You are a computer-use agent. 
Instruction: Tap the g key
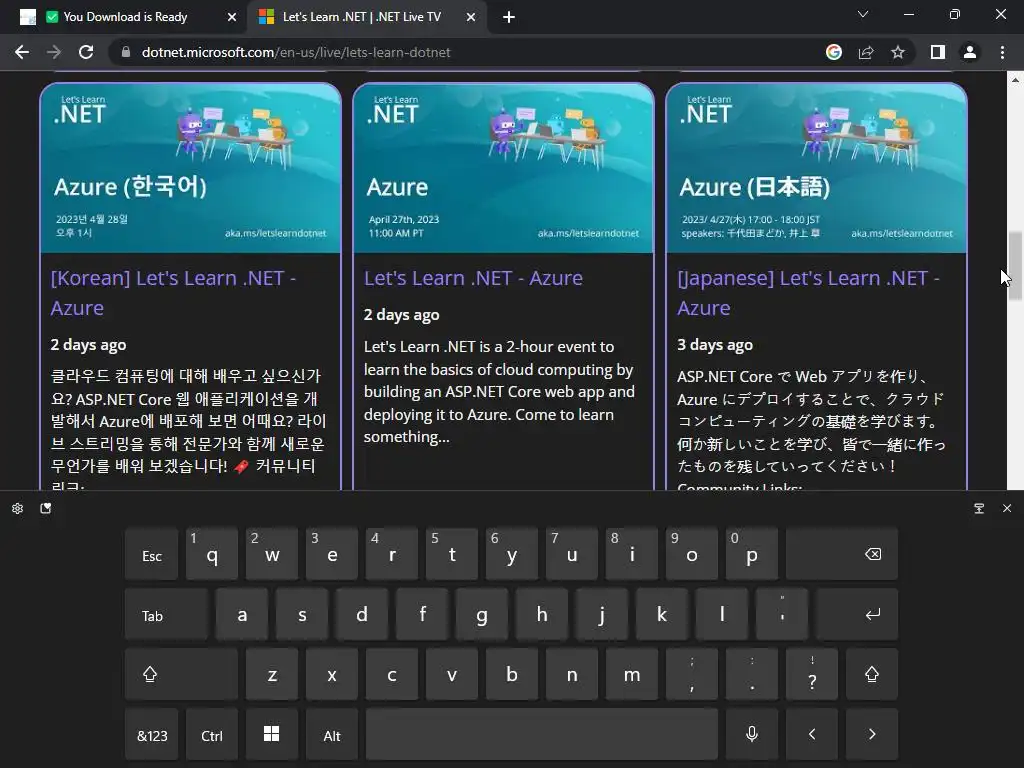point(482,615)
